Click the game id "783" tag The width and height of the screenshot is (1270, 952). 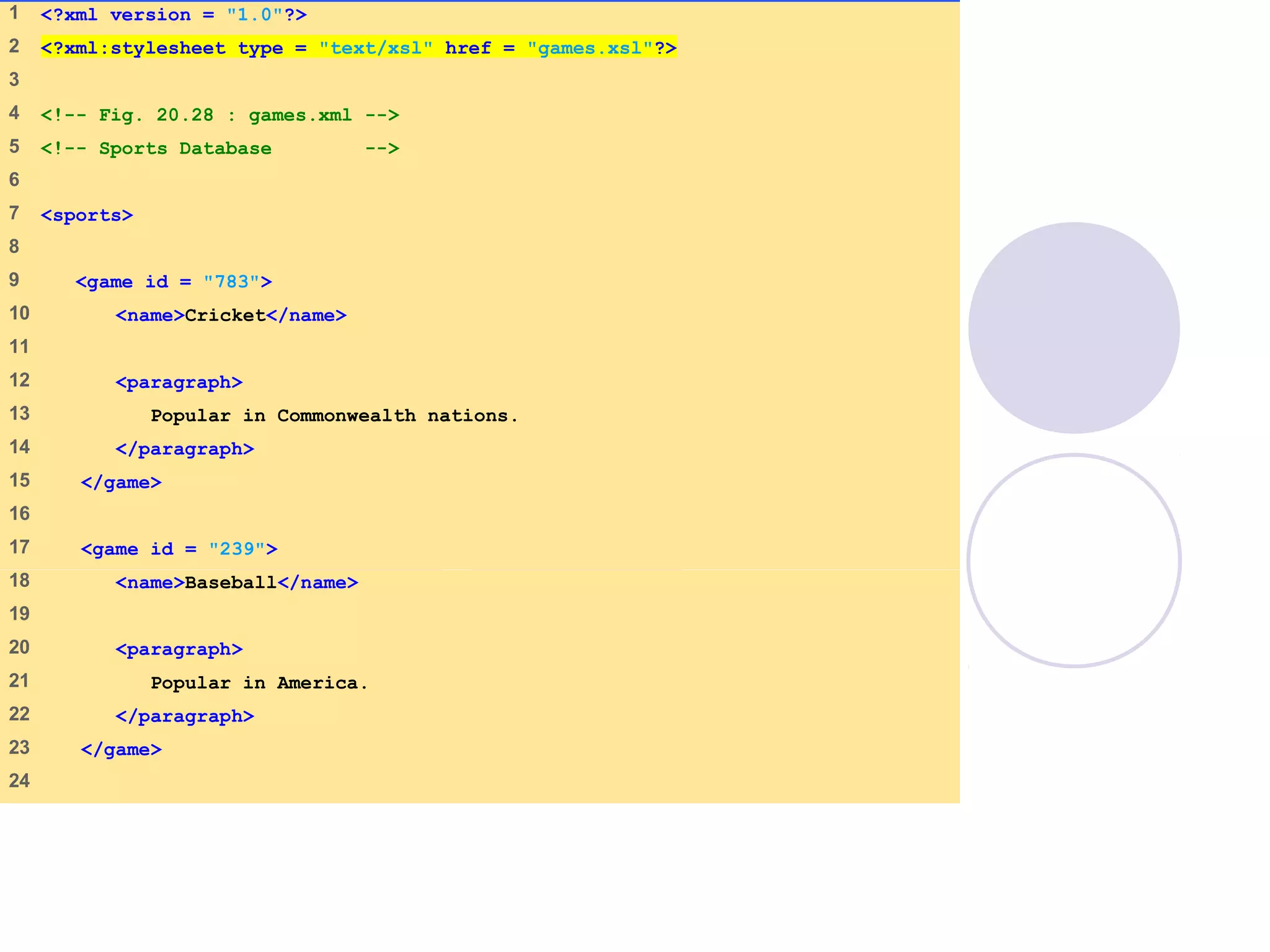174,282
